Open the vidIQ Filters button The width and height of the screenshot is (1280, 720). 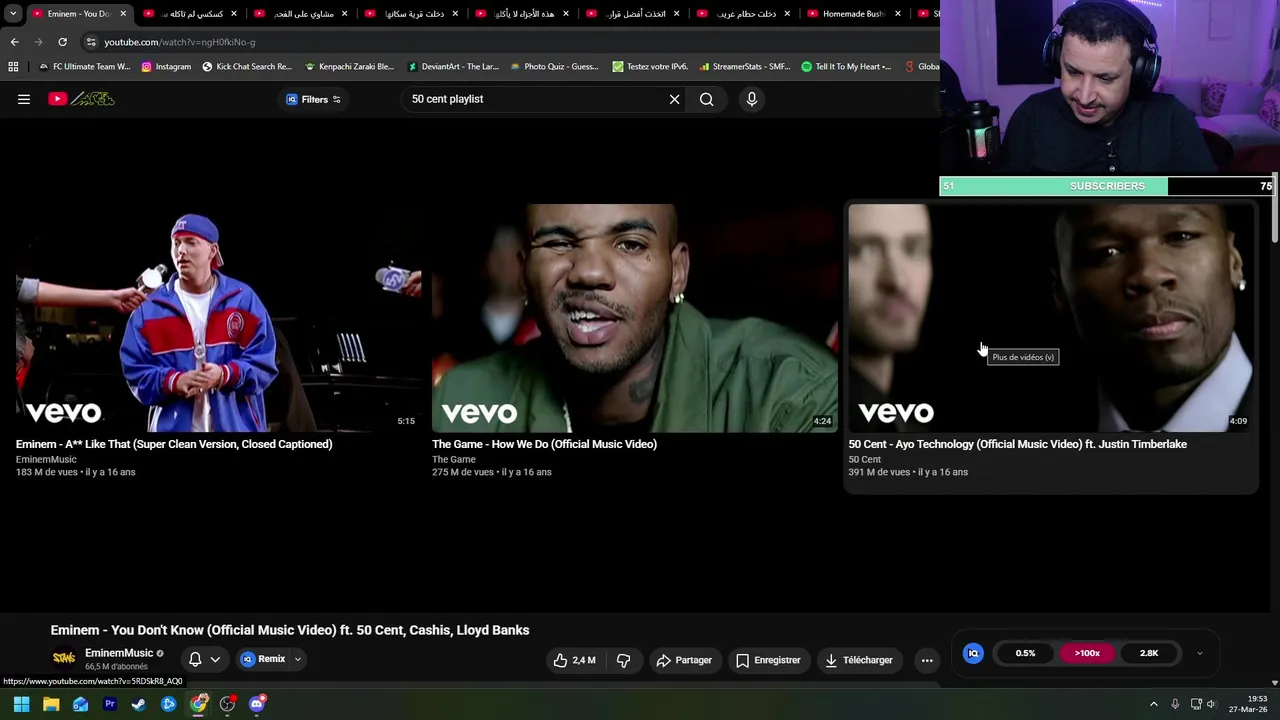pos(314,99)
